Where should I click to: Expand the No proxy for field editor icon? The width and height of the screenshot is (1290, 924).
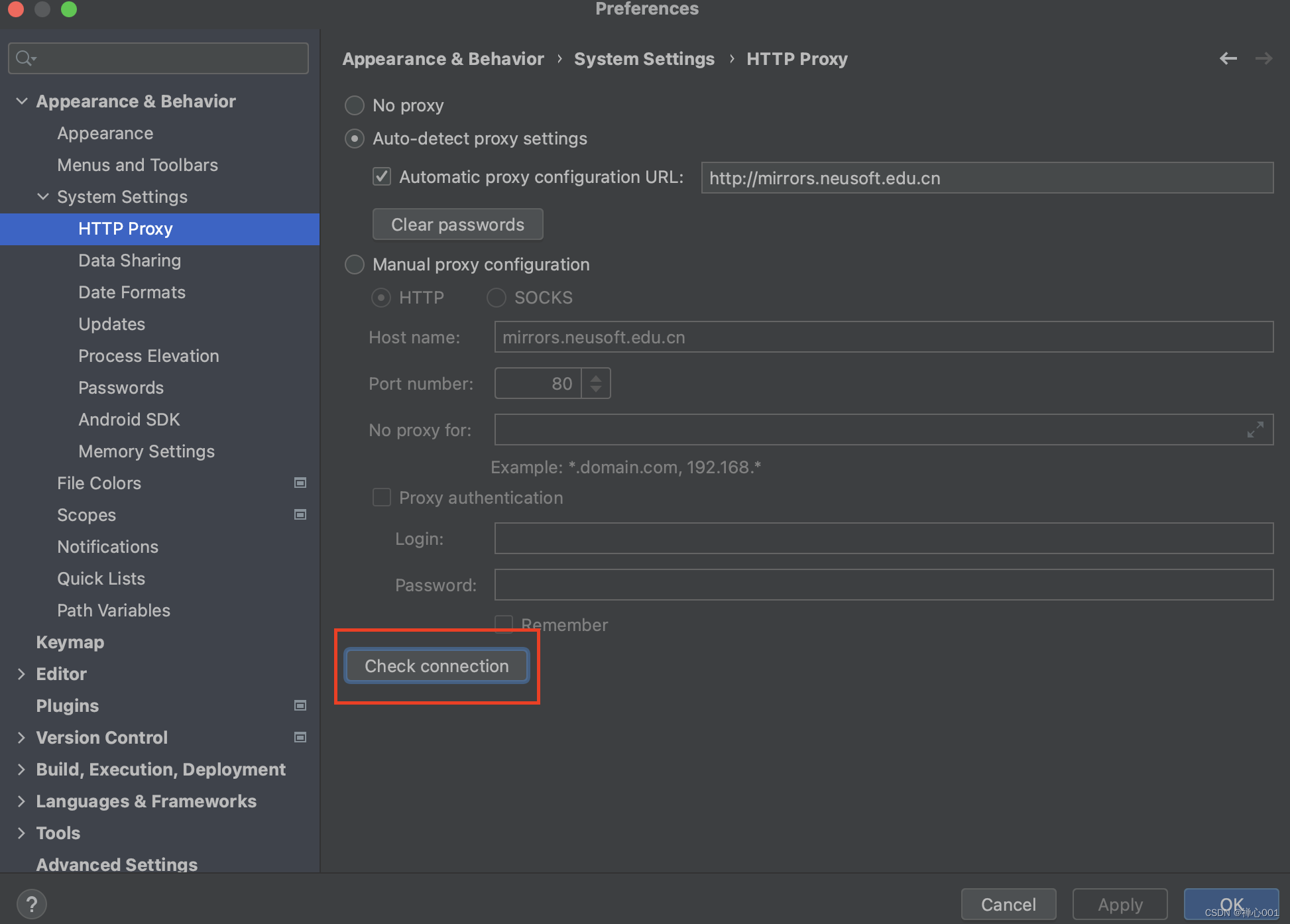(1255, 430)
